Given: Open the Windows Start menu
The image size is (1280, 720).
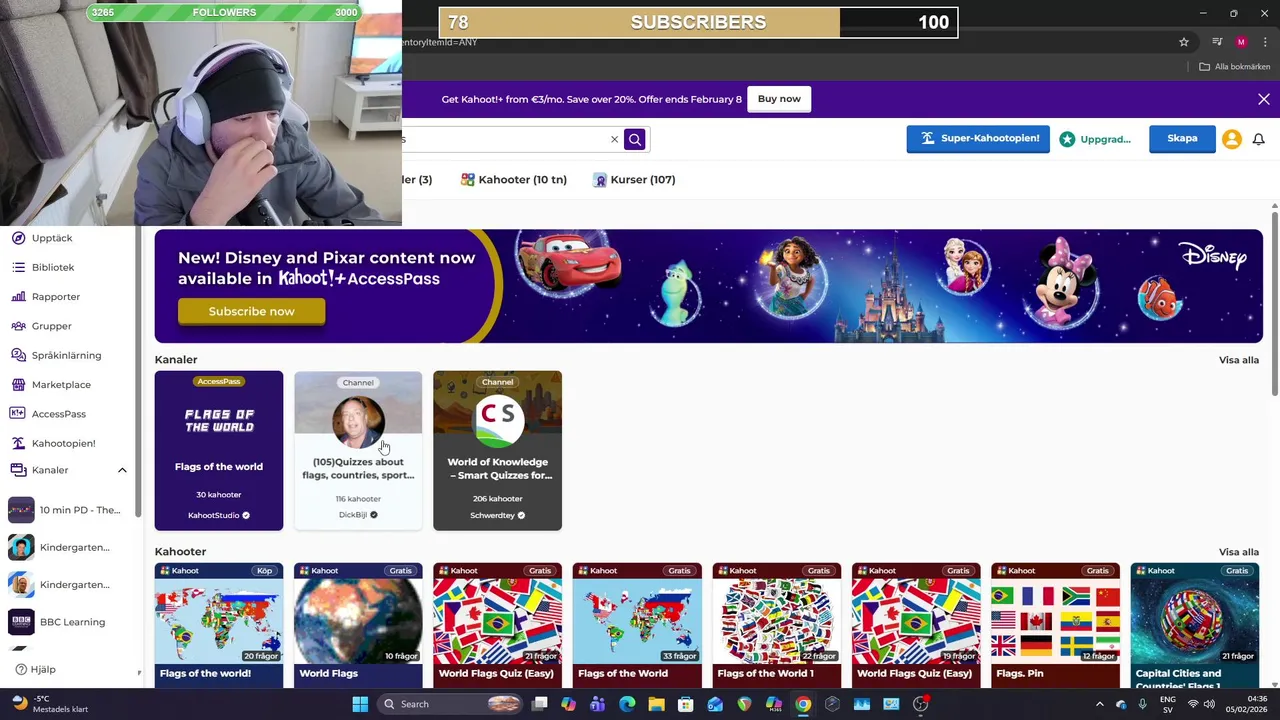Looking at the screenshot, I should (360, 704).
